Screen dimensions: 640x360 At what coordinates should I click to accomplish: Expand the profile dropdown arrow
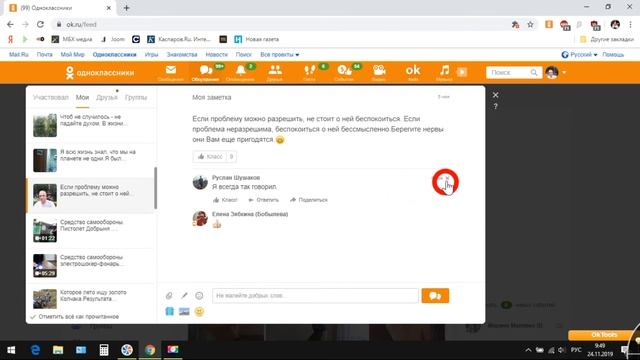coord(564,73)
